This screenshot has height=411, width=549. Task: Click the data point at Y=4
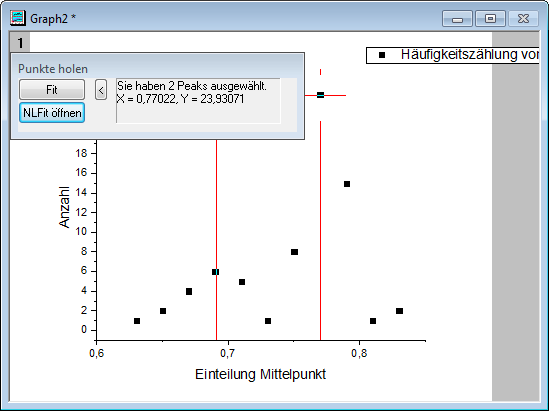click(189, 291)
